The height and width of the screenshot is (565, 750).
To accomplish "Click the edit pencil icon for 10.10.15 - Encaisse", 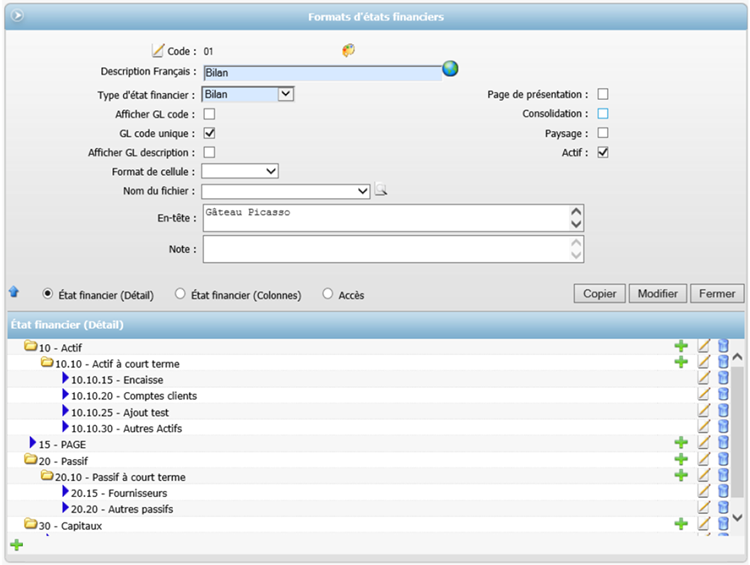I will (x=704, y=379).
